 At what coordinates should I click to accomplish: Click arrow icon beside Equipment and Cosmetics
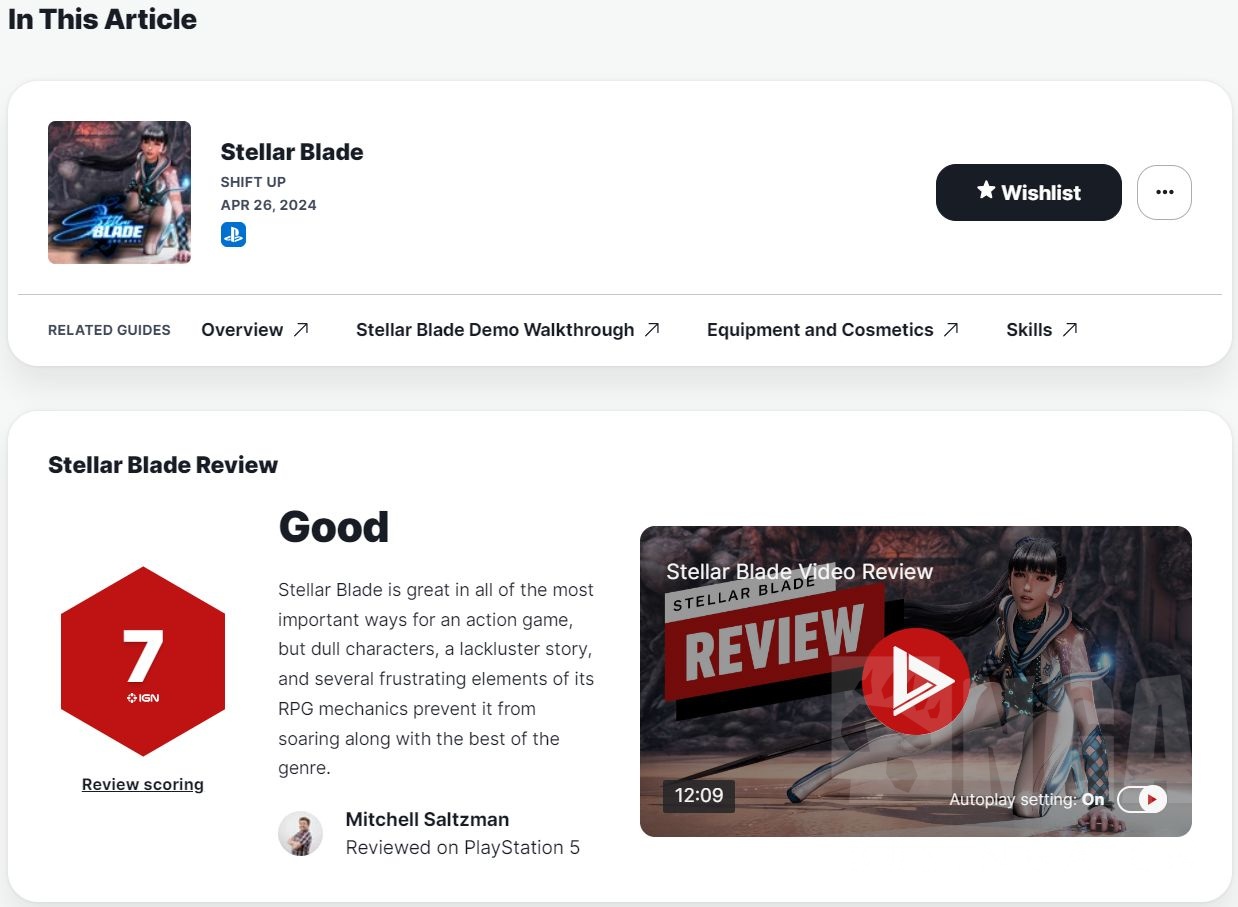(x=951, y=330)
